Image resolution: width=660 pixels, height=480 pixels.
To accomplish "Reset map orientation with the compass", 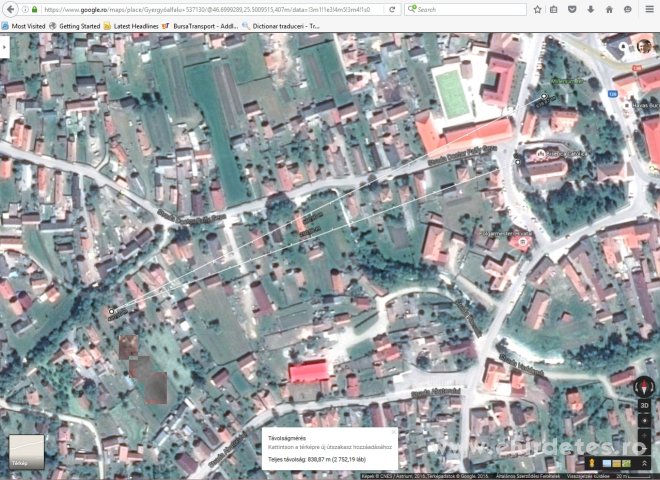I will (x=644, y=387).
